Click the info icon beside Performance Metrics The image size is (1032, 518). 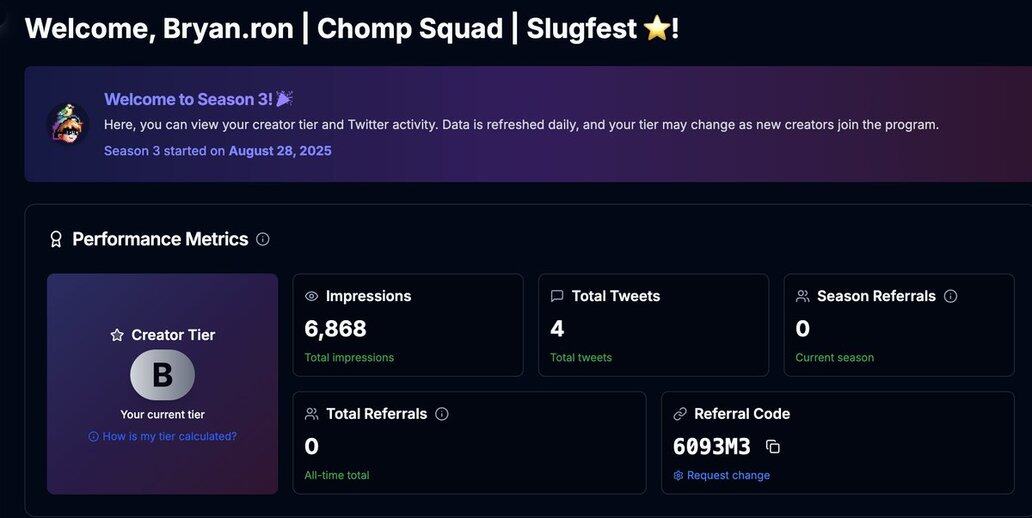pyautogui.click(x=263, y=239)
